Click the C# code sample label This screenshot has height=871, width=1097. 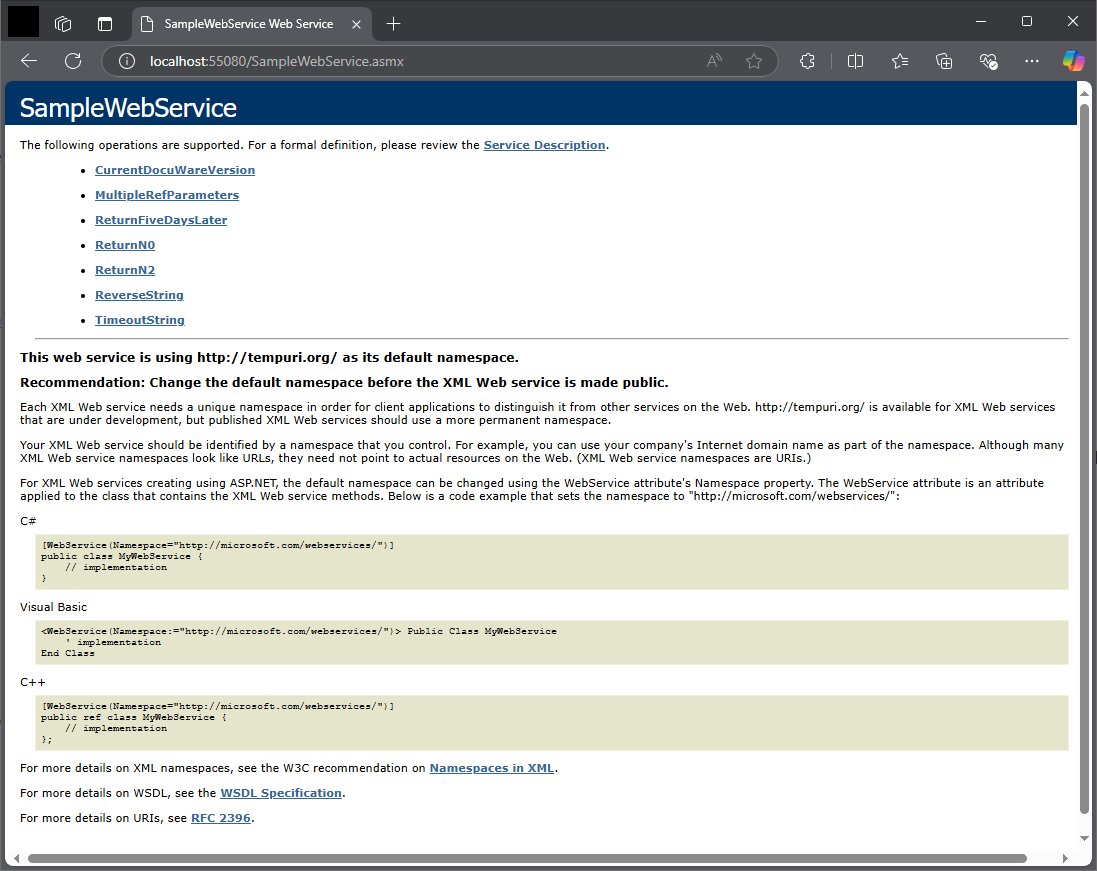pos(28,521)
